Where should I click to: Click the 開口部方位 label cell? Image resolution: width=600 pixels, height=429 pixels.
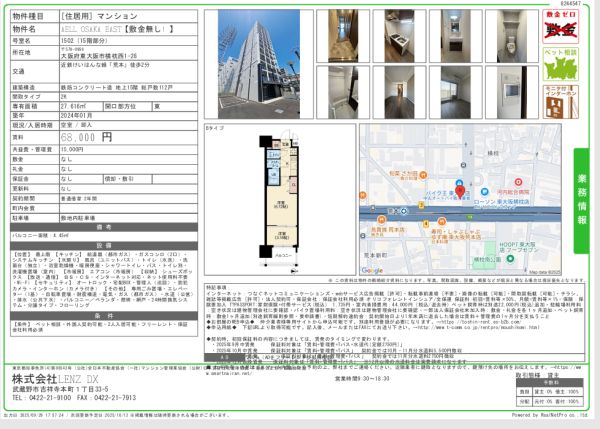tap(128, 106)
